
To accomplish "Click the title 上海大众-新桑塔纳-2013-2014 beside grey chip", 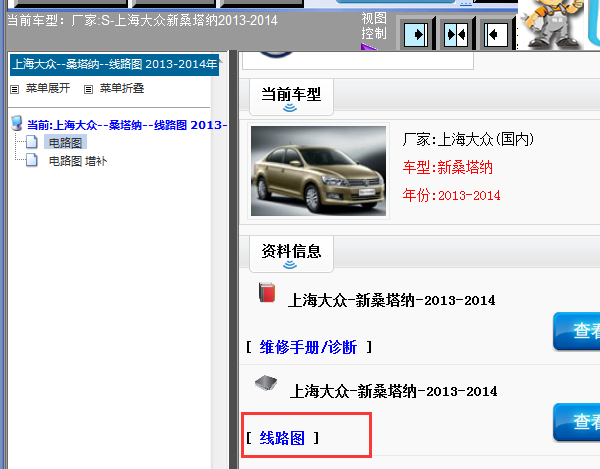I will pyautogui.click(x=393, y=391).
